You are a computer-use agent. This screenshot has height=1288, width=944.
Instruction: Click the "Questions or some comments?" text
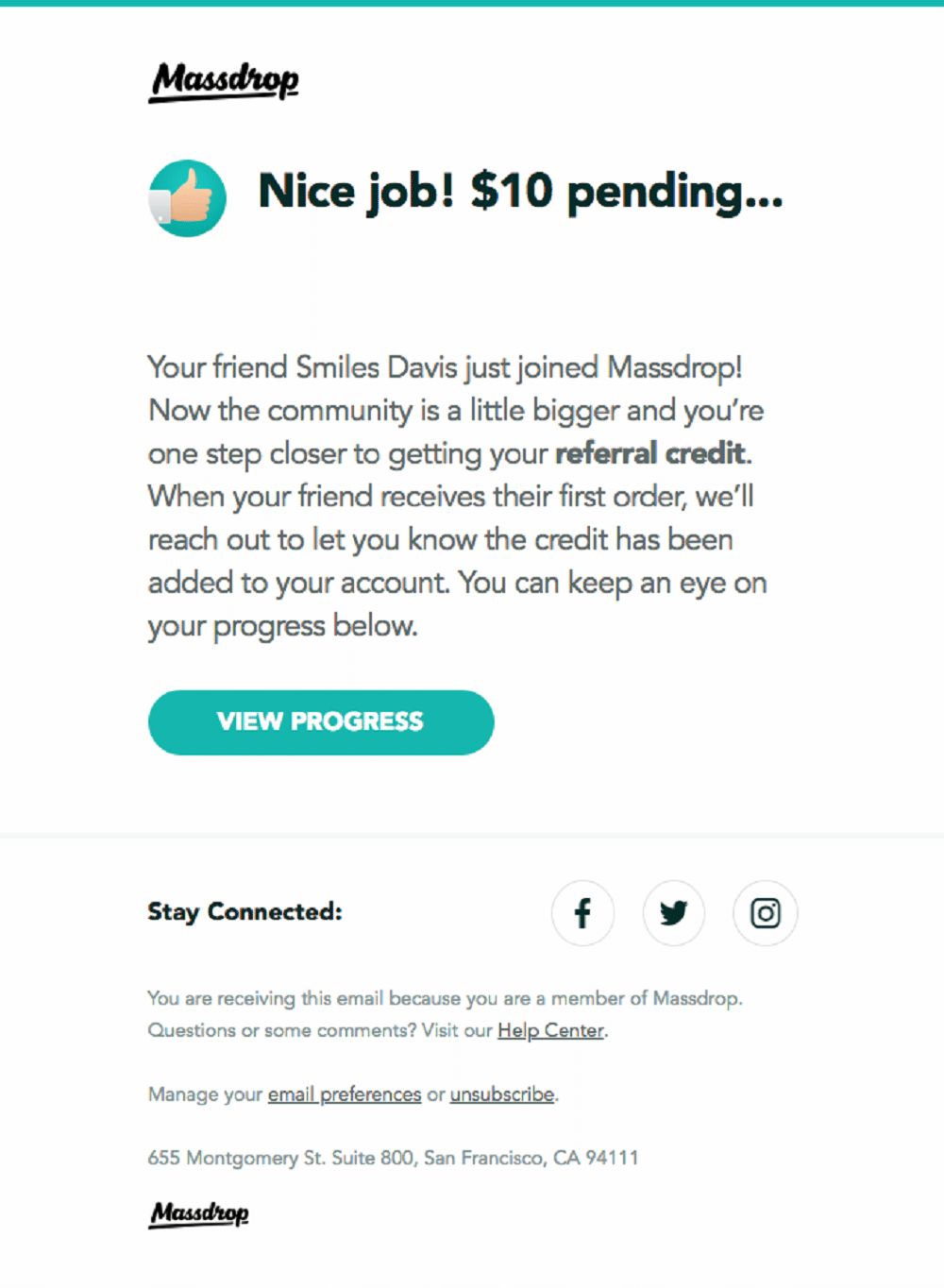(x=281, y=1030)
